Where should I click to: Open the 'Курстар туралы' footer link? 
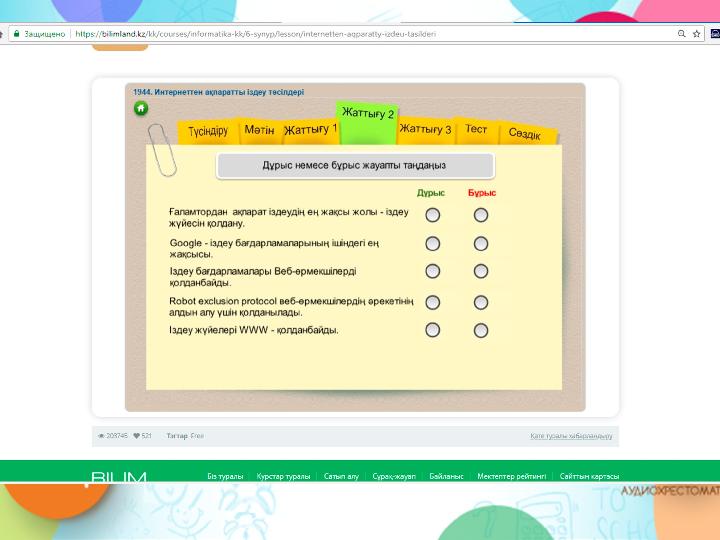(x=283, y=476)
